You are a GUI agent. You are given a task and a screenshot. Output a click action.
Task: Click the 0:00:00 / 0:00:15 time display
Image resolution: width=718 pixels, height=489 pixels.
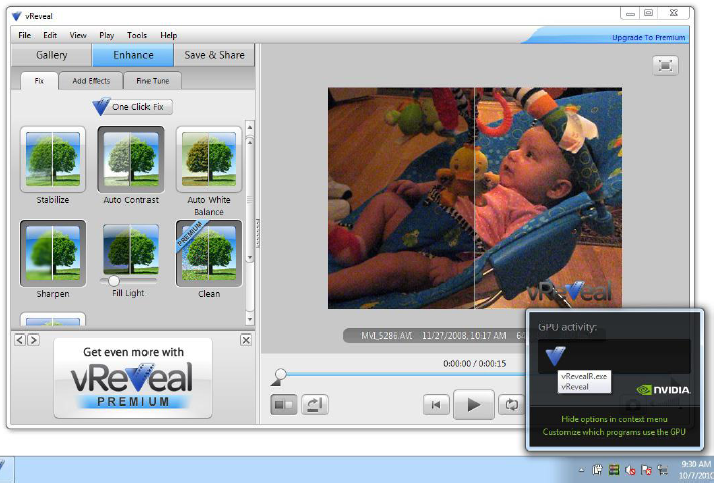pyautogui.click(x=474, y=364)
